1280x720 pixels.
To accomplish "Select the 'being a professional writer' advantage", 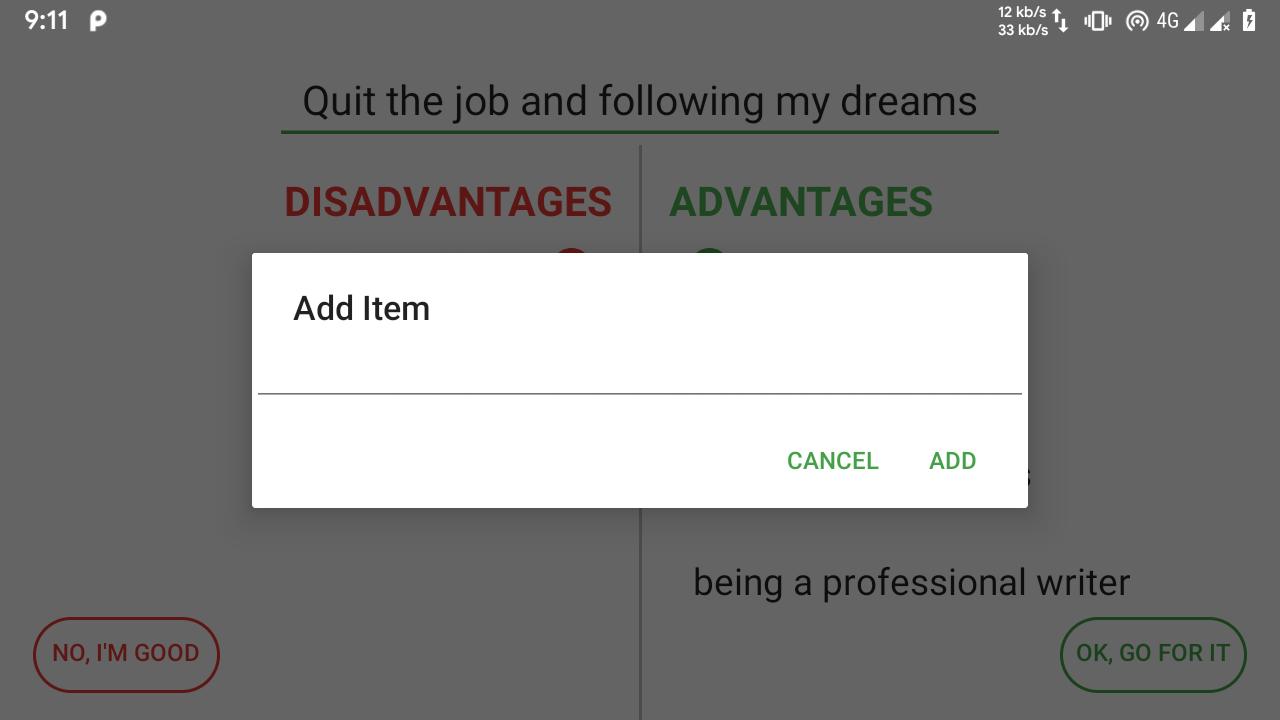I will 911,582.
